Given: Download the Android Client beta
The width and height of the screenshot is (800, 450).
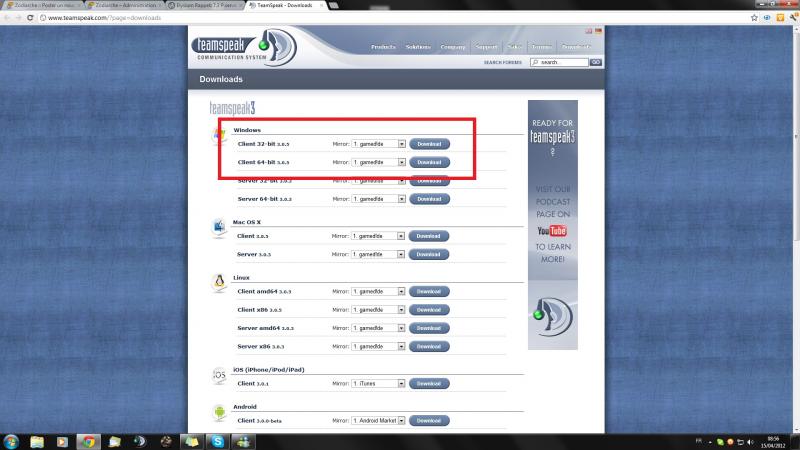Looking at the screenshot, I should 429,421.
